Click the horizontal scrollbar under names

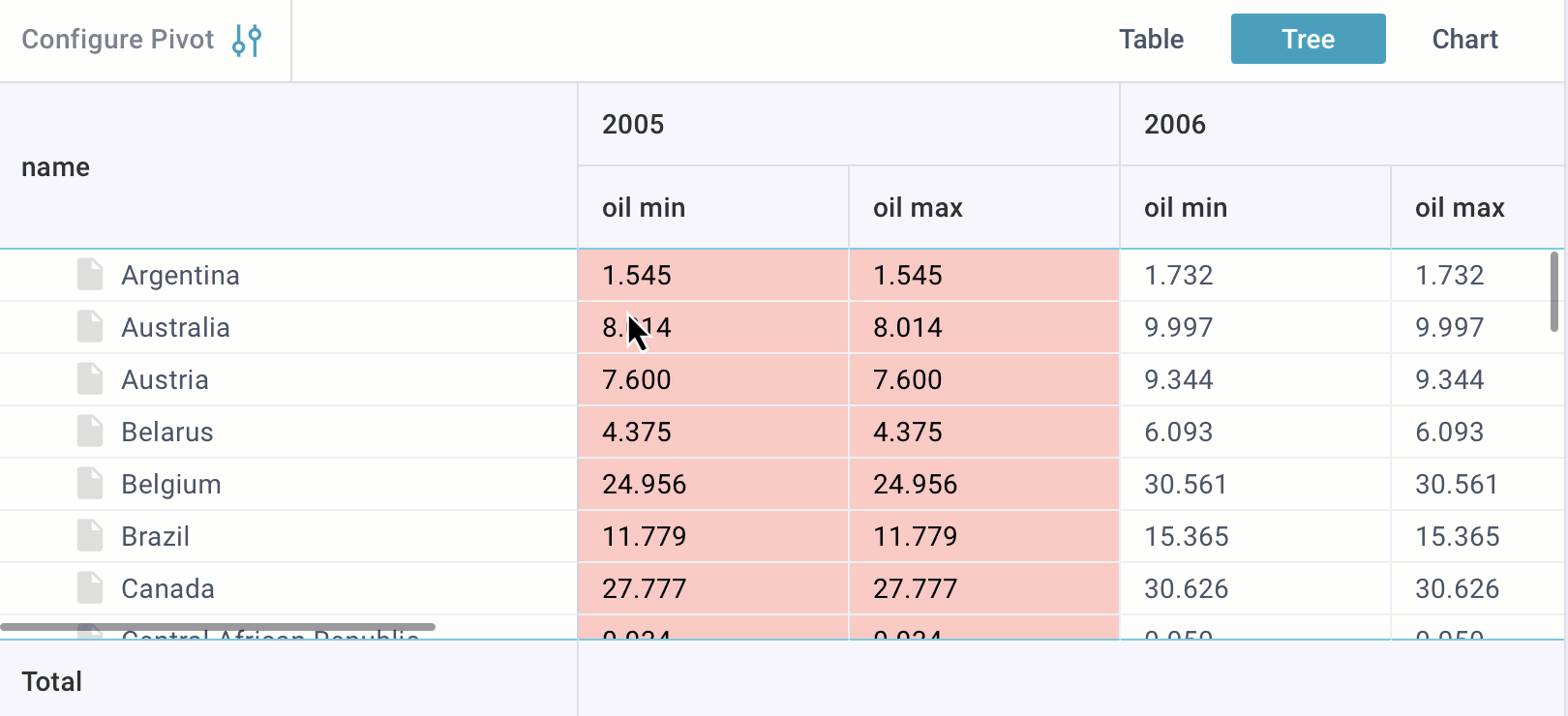tap(218, 627)
